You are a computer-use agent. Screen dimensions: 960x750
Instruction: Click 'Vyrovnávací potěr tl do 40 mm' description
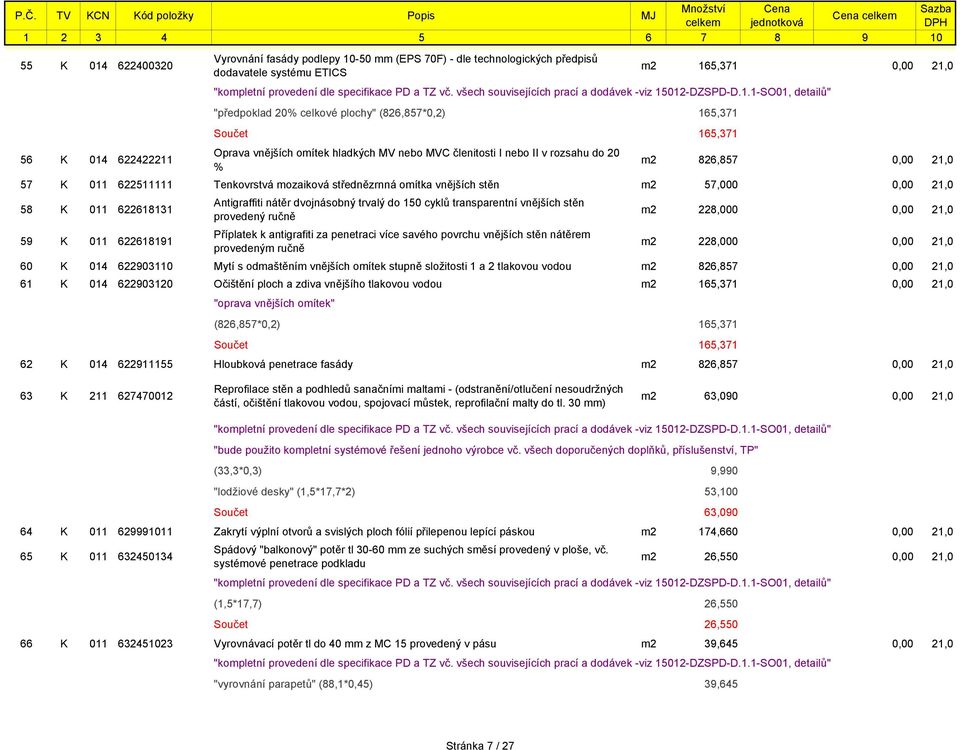coord(354,643)
